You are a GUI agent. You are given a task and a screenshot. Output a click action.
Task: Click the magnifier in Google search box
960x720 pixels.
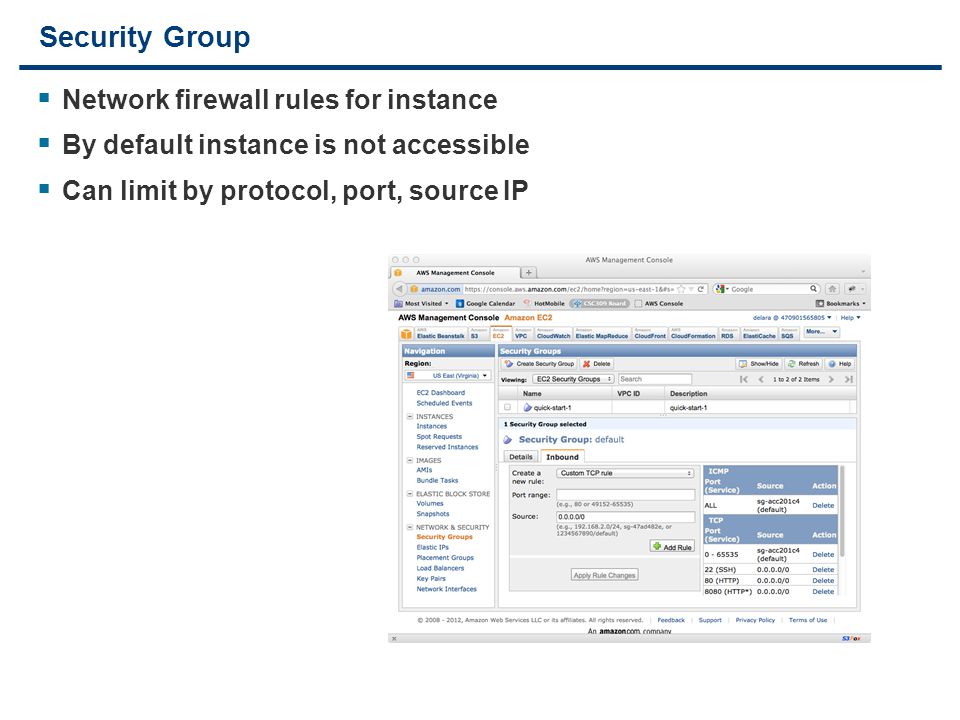click(x=814, y=288)
